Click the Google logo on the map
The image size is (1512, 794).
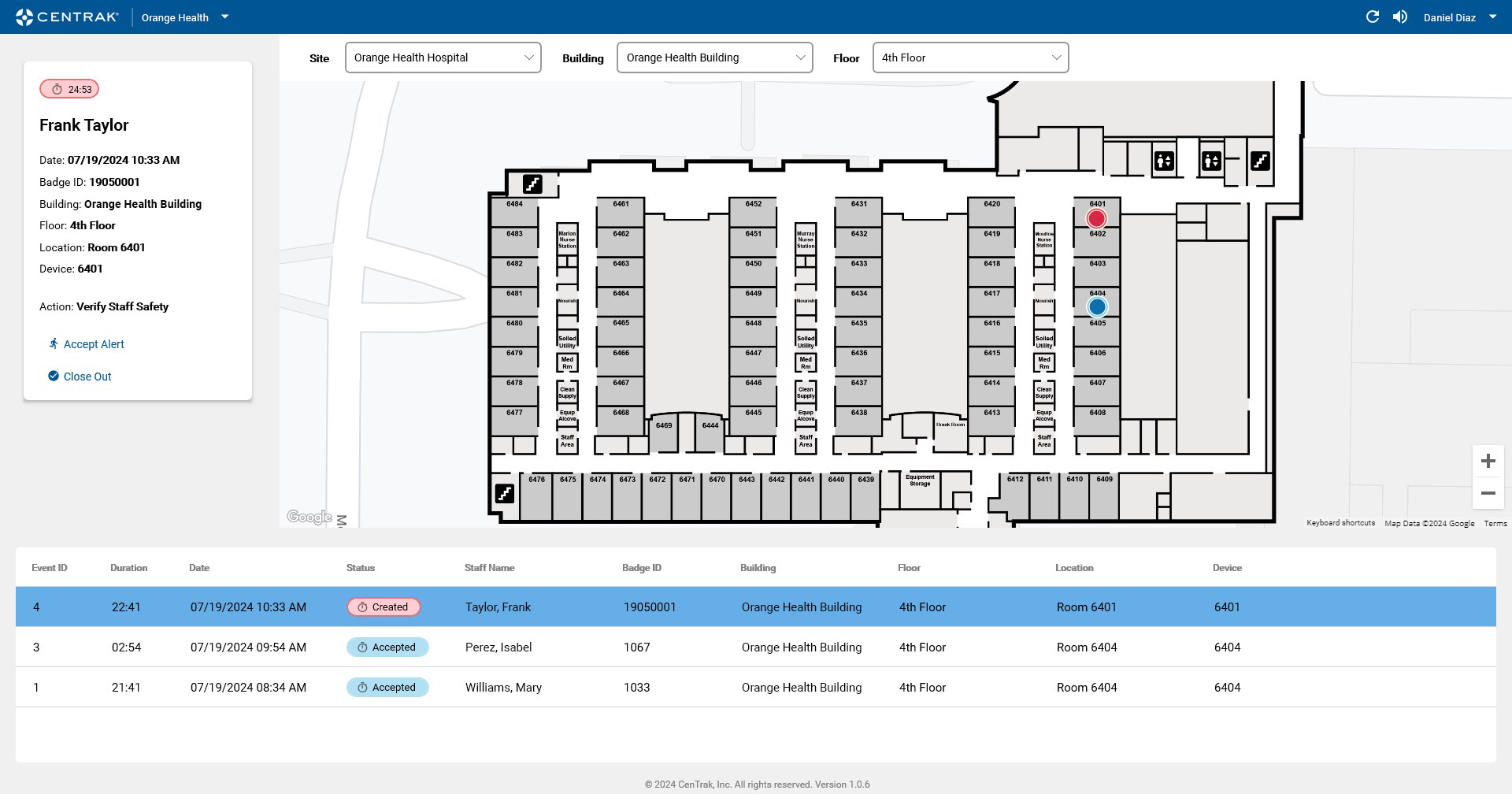coord(309,517)
